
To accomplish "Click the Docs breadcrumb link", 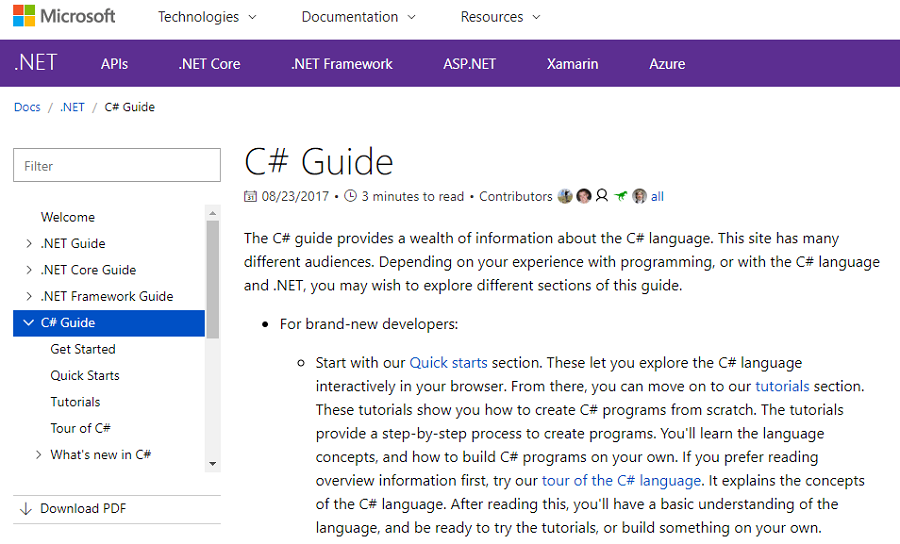I will point(27,107).
